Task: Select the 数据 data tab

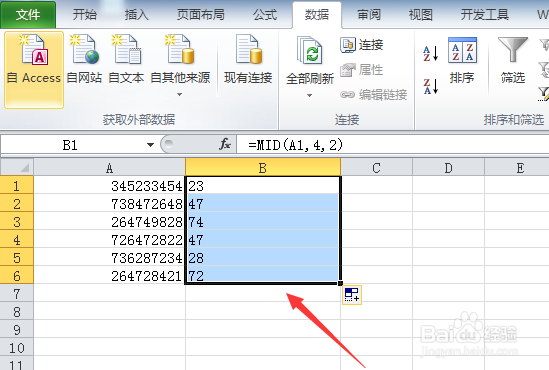Action: 317,15
